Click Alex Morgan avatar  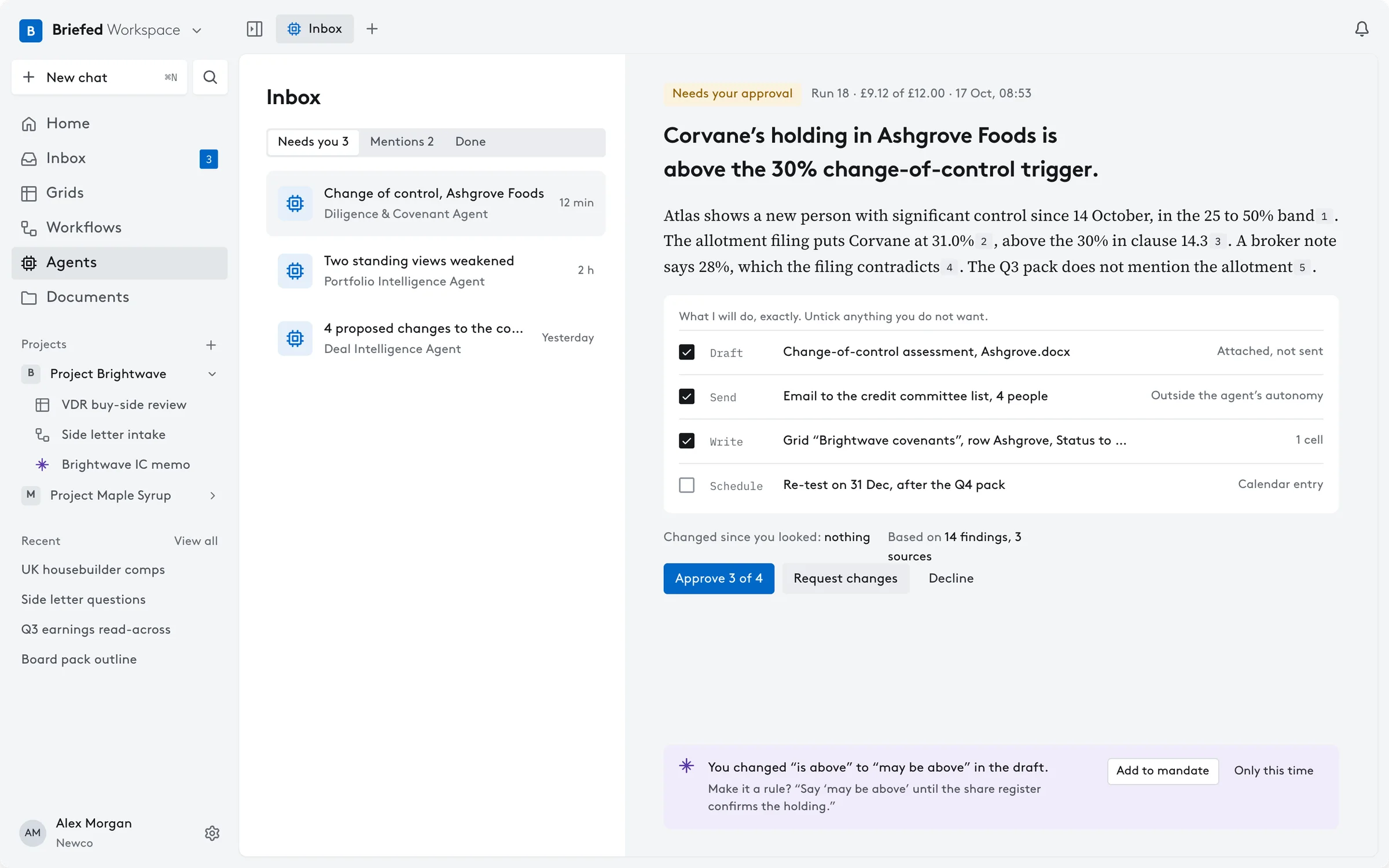point(32,833)
